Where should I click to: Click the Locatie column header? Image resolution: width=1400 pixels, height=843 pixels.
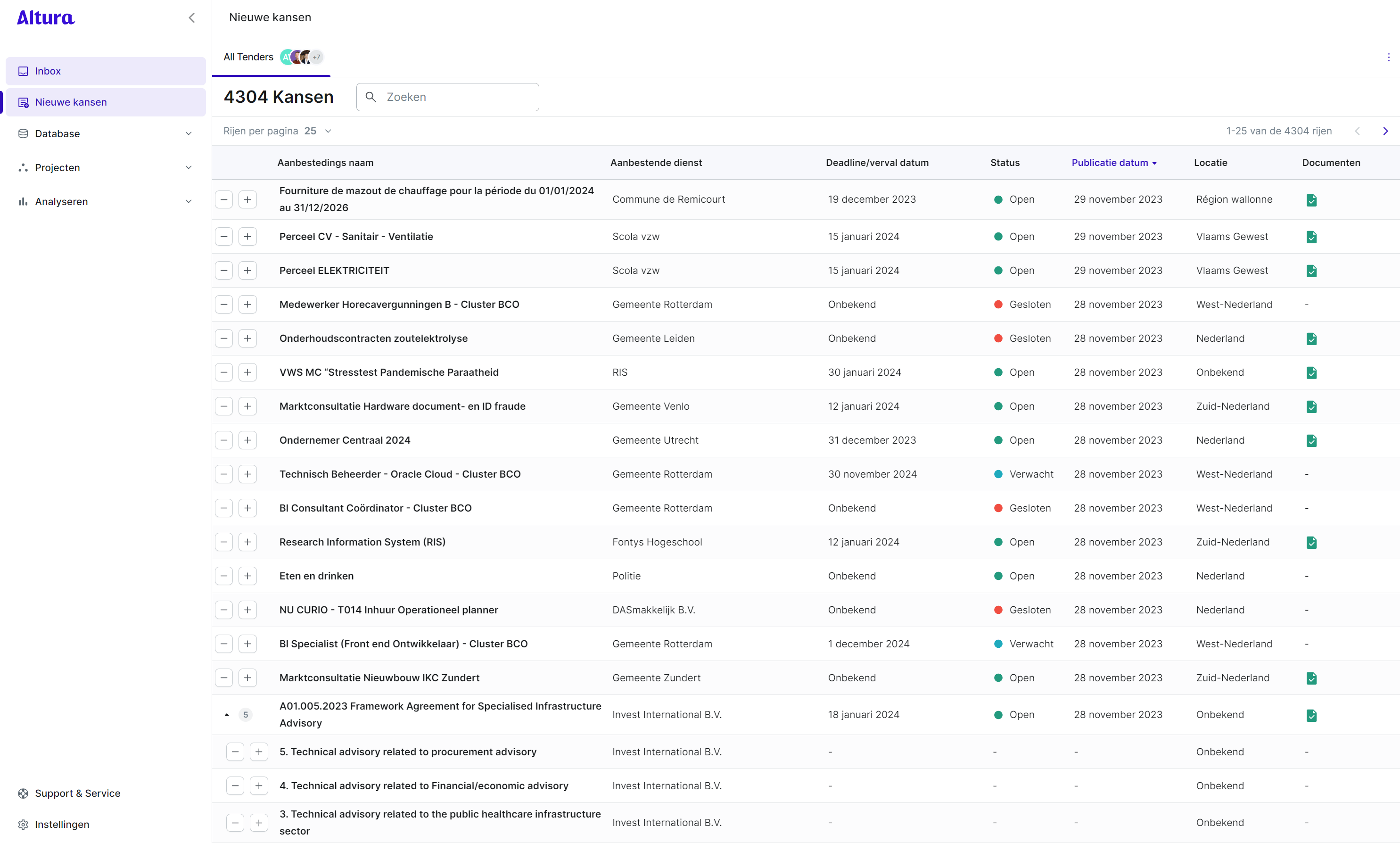pos(1211,163)
